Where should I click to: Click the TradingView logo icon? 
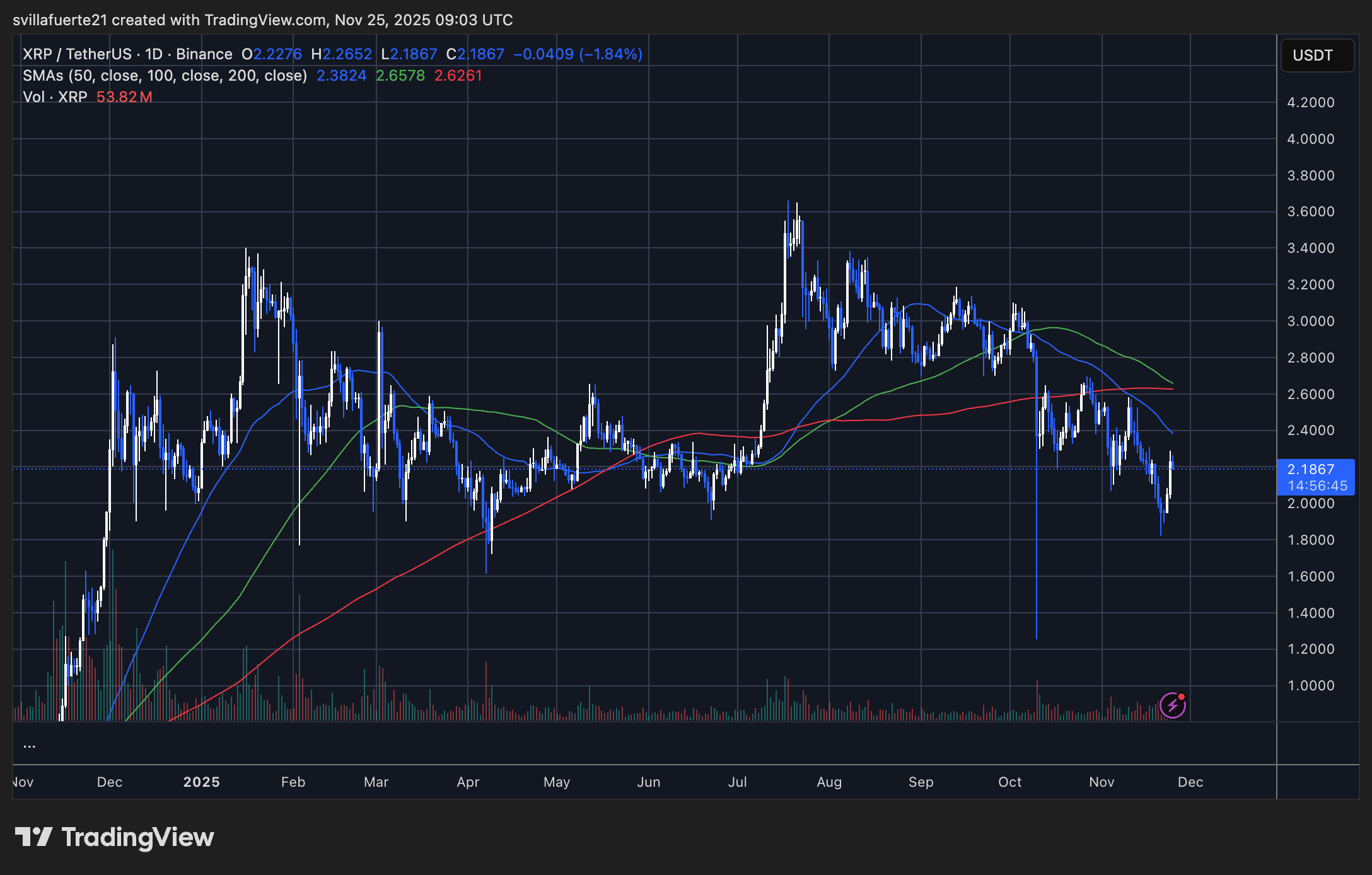pos(33,837)
